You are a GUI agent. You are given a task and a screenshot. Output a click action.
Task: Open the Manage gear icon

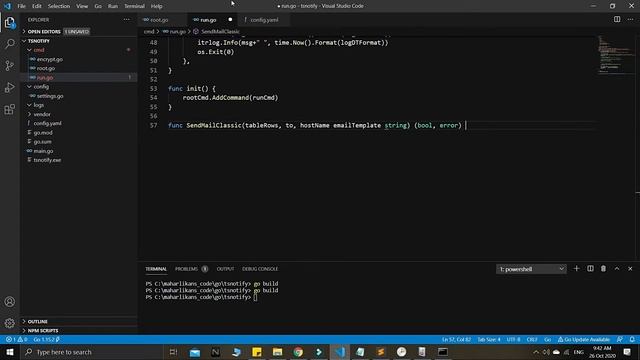click(x=10, y=323)
